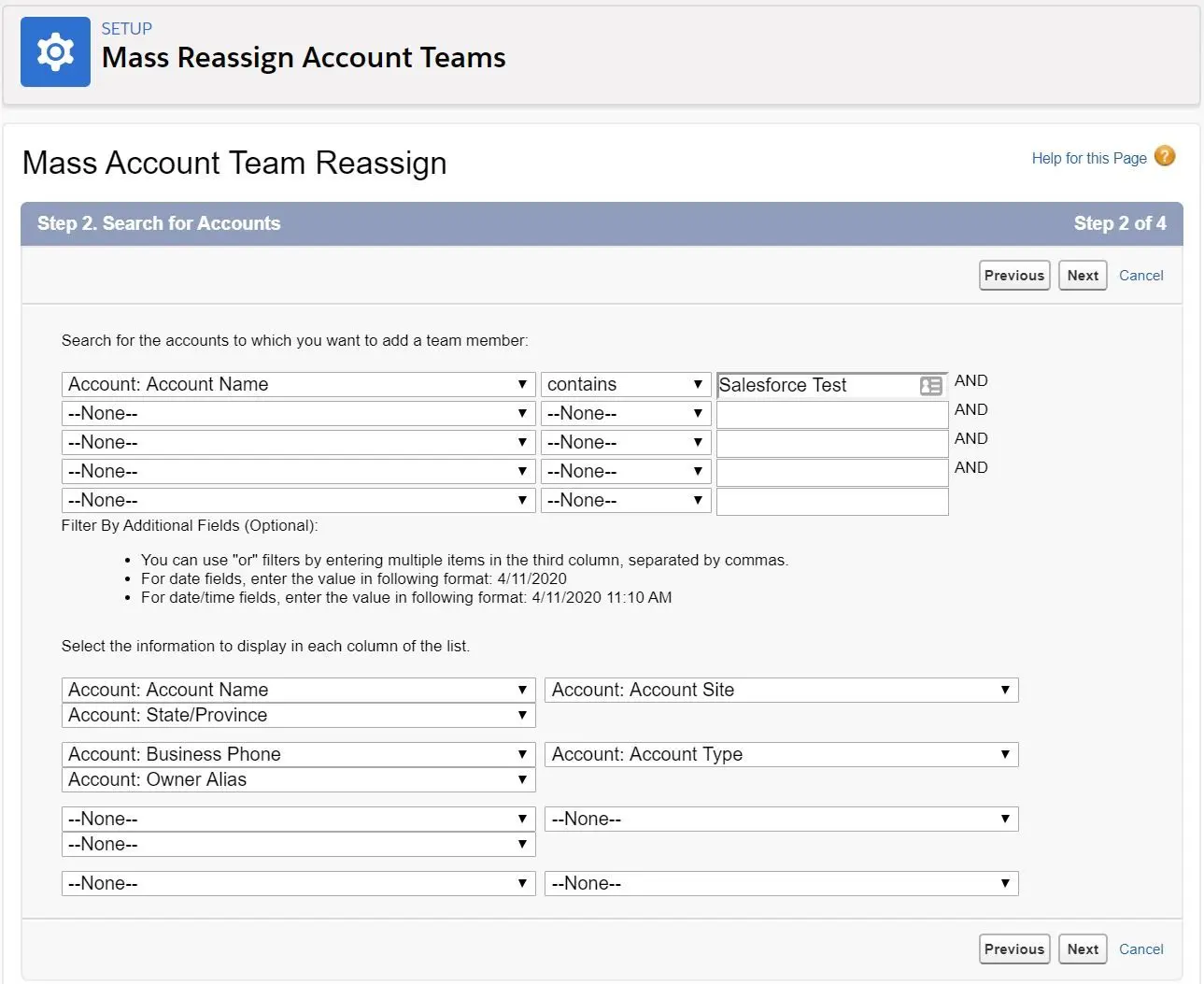Open the Account: Account Name column dropdown
This screenshot has width=1204, height=984.
click(299, 691)
